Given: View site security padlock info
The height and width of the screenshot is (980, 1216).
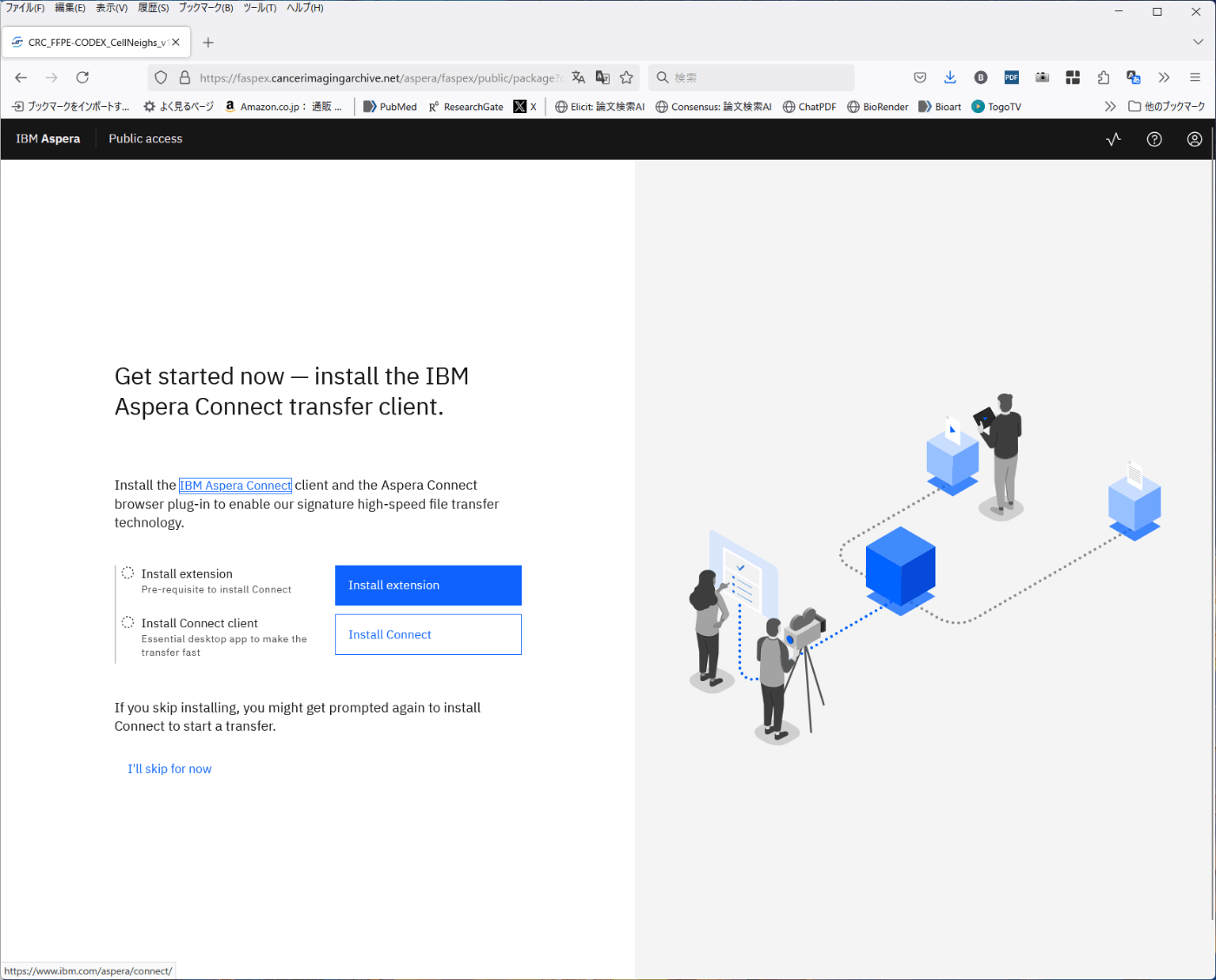Looking at the screenshot, I should 184,77.
